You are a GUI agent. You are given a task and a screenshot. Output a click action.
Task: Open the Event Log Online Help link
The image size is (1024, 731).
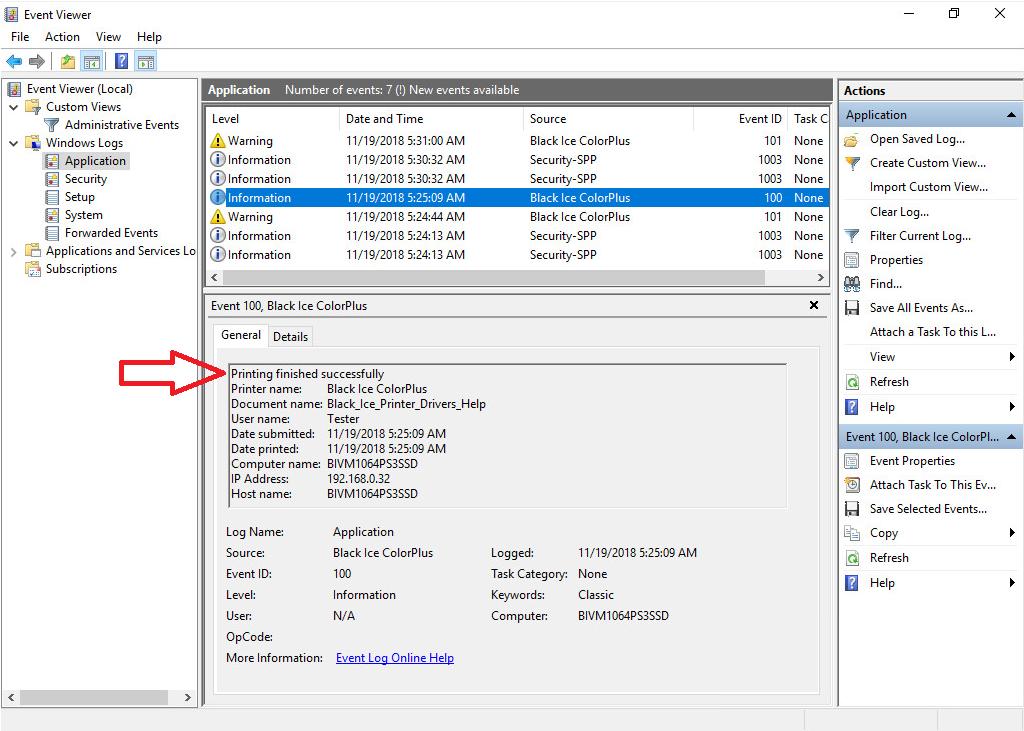(x=395, y=658)
